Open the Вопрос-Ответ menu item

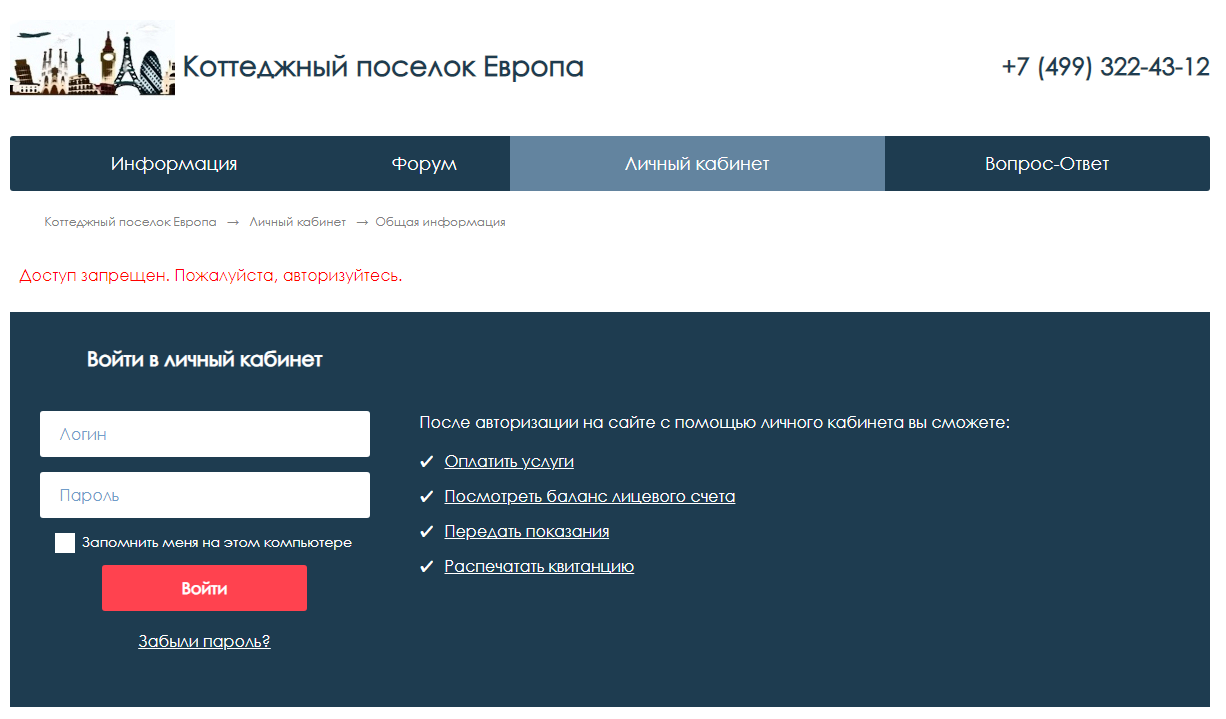(1047, 164)
